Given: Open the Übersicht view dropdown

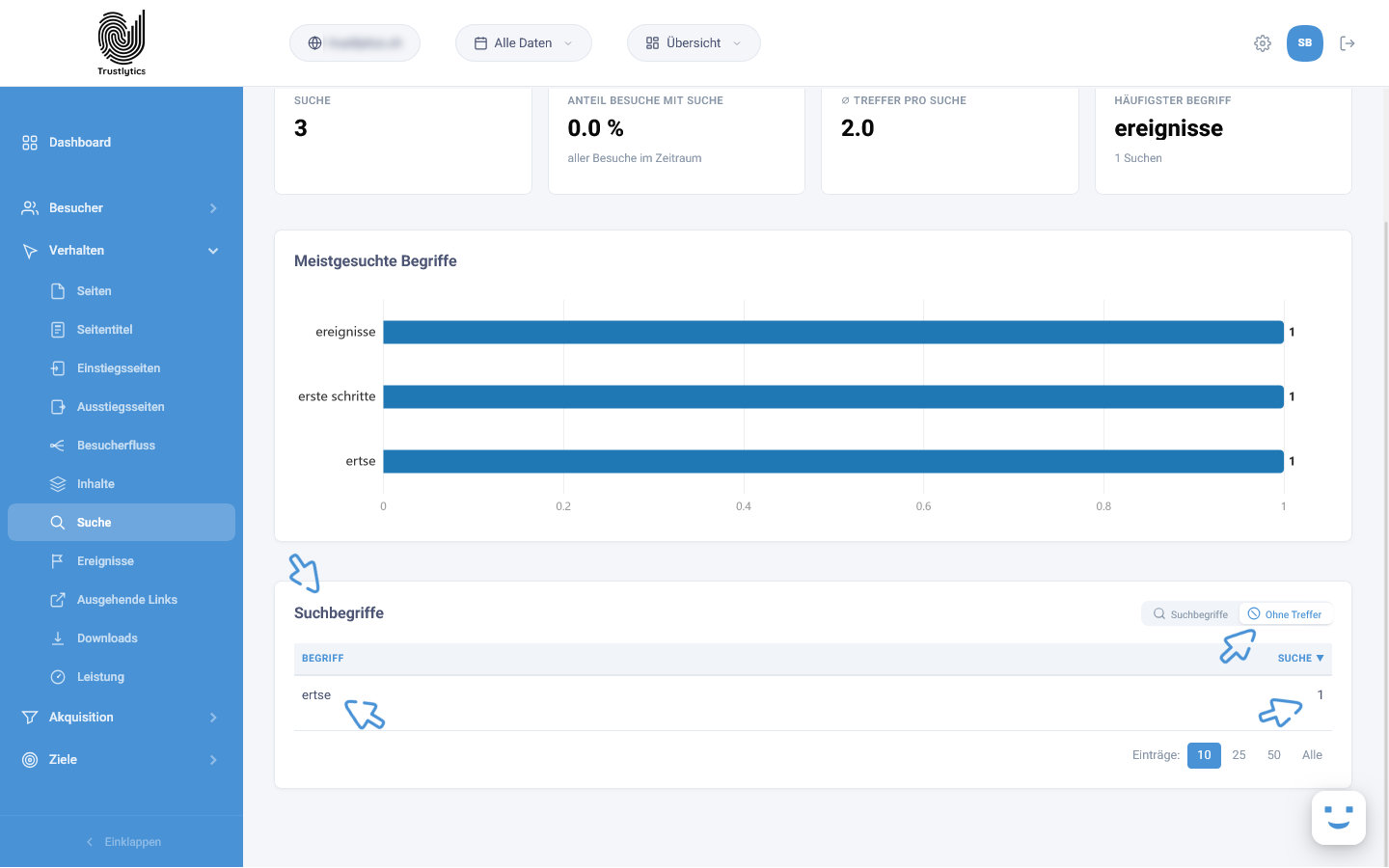Looking at the screenshot, I should [694, 43].
